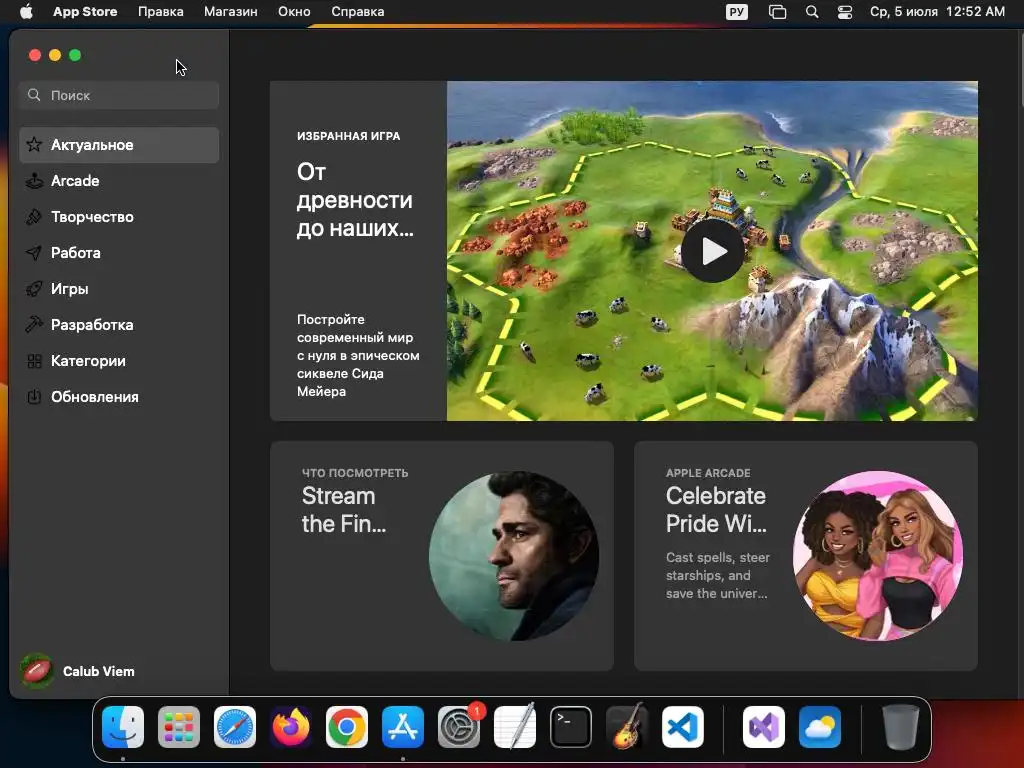Open the App Store menu
The height and width of the screenshot is (768, 1024).
coord(85,12)
